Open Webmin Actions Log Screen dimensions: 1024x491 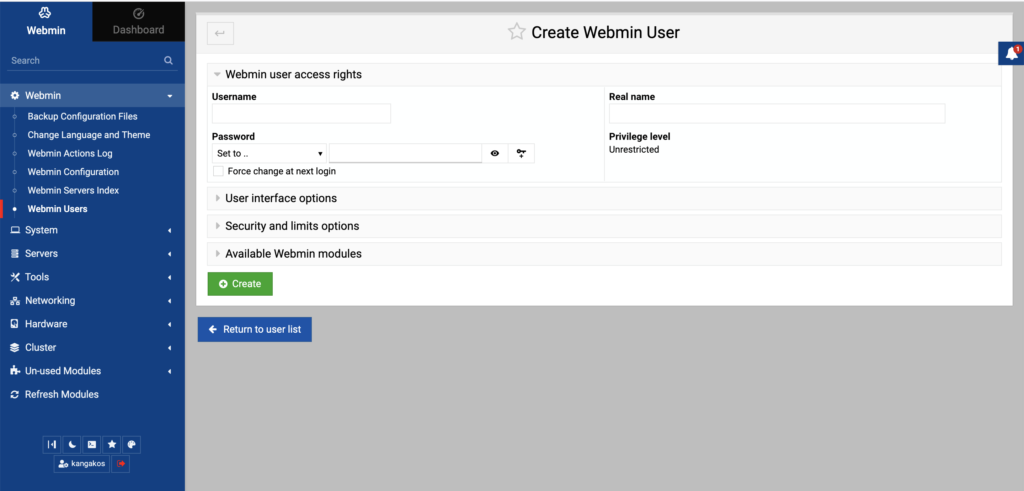pyautogui.click(x=70, y=153)
